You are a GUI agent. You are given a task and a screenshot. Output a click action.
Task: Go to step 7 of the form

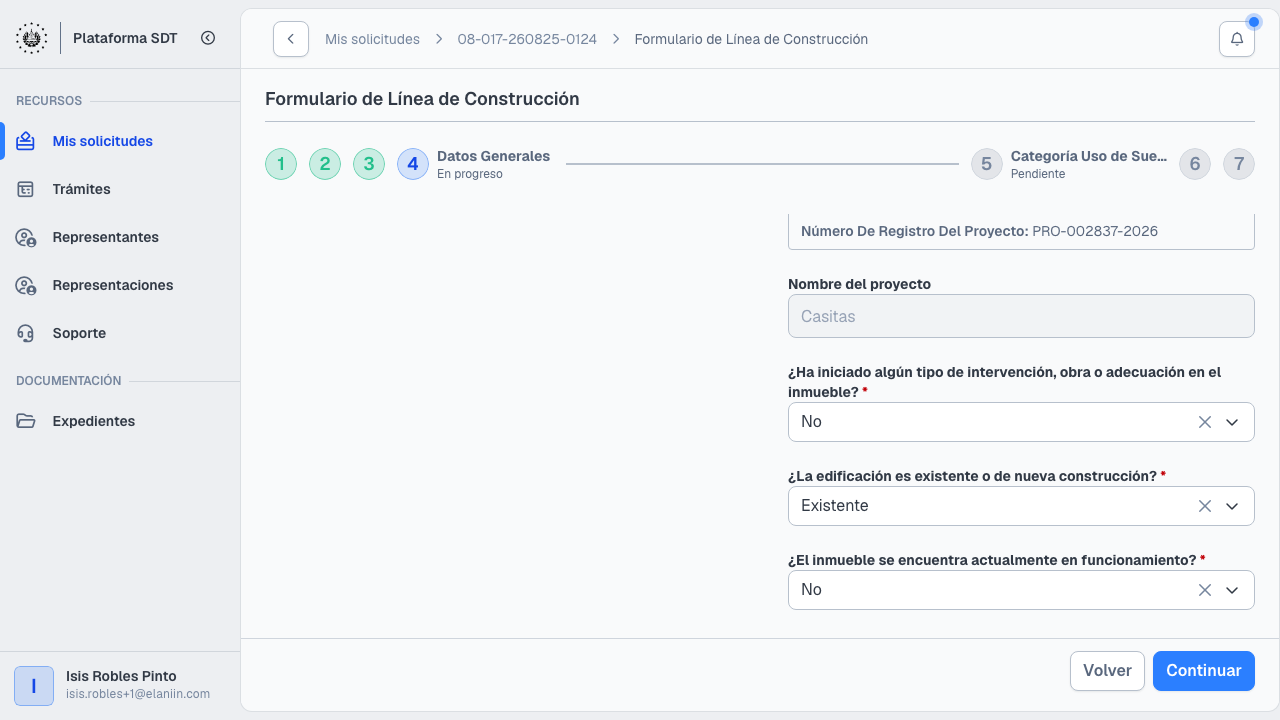click(x=1239, y=164)
